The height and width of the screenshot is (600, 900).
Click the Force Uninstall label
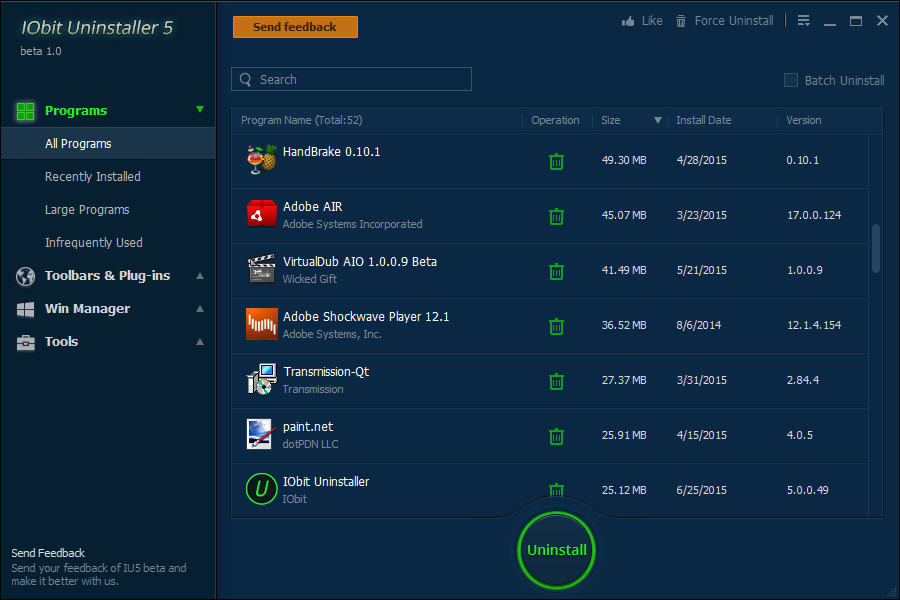pyautogui.click(x=734, y=21)
